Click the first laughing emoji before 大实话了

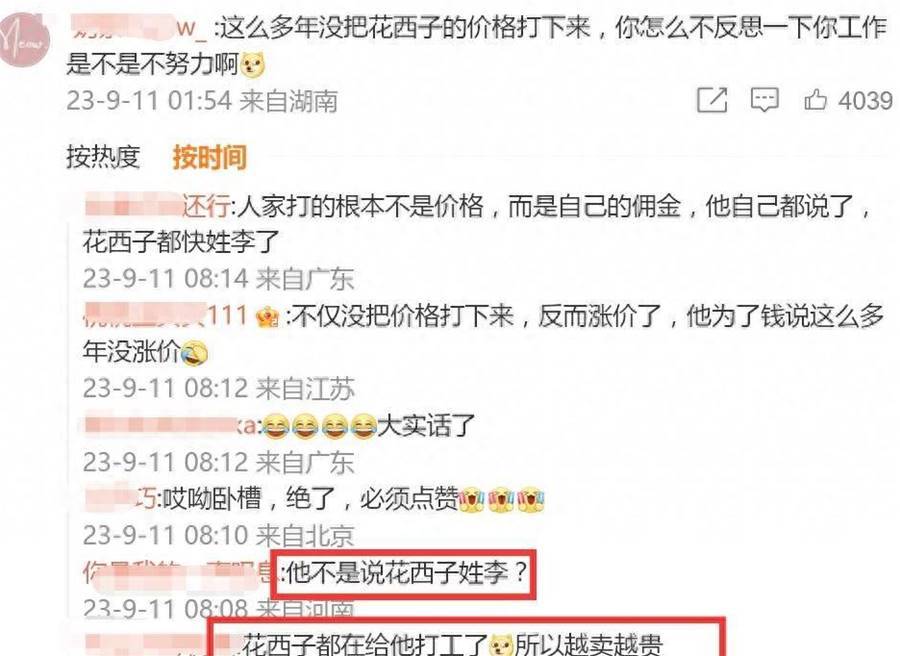point(276,426)
